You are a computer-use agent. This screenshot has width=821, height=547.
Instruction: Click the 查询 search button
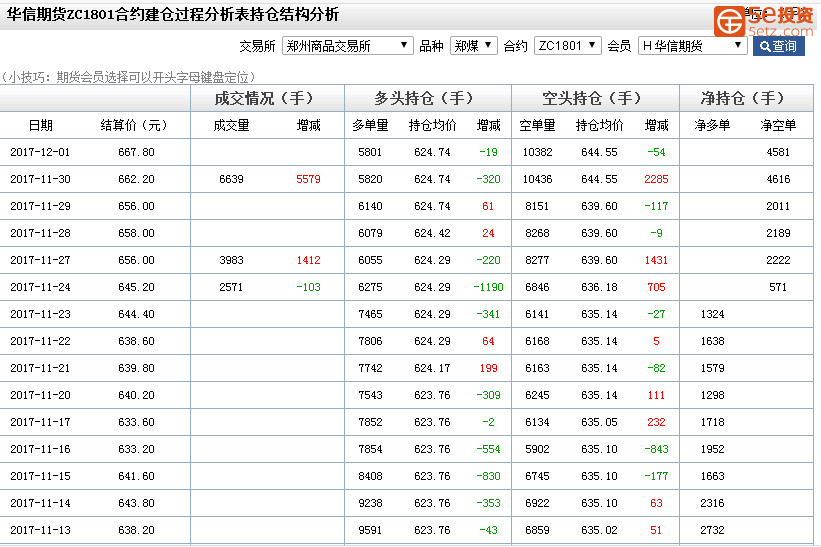click(x=779, y=46)
